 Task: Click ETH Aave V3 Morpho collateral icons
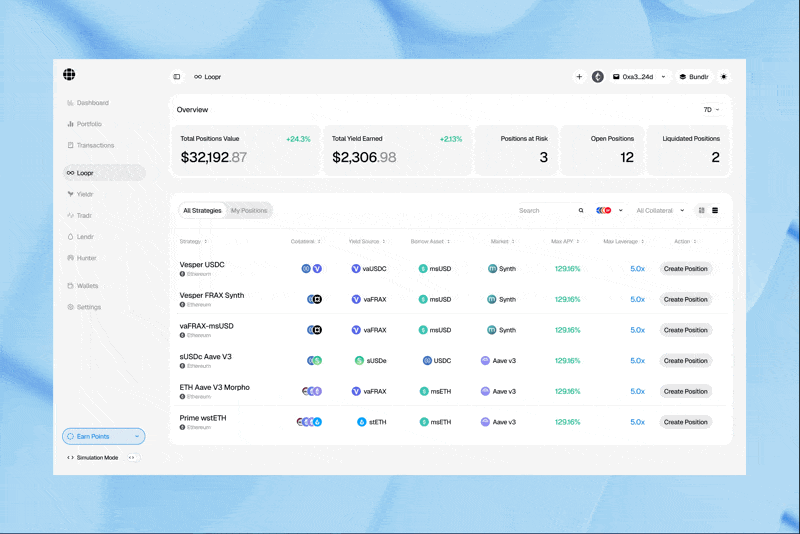point(312,391)
